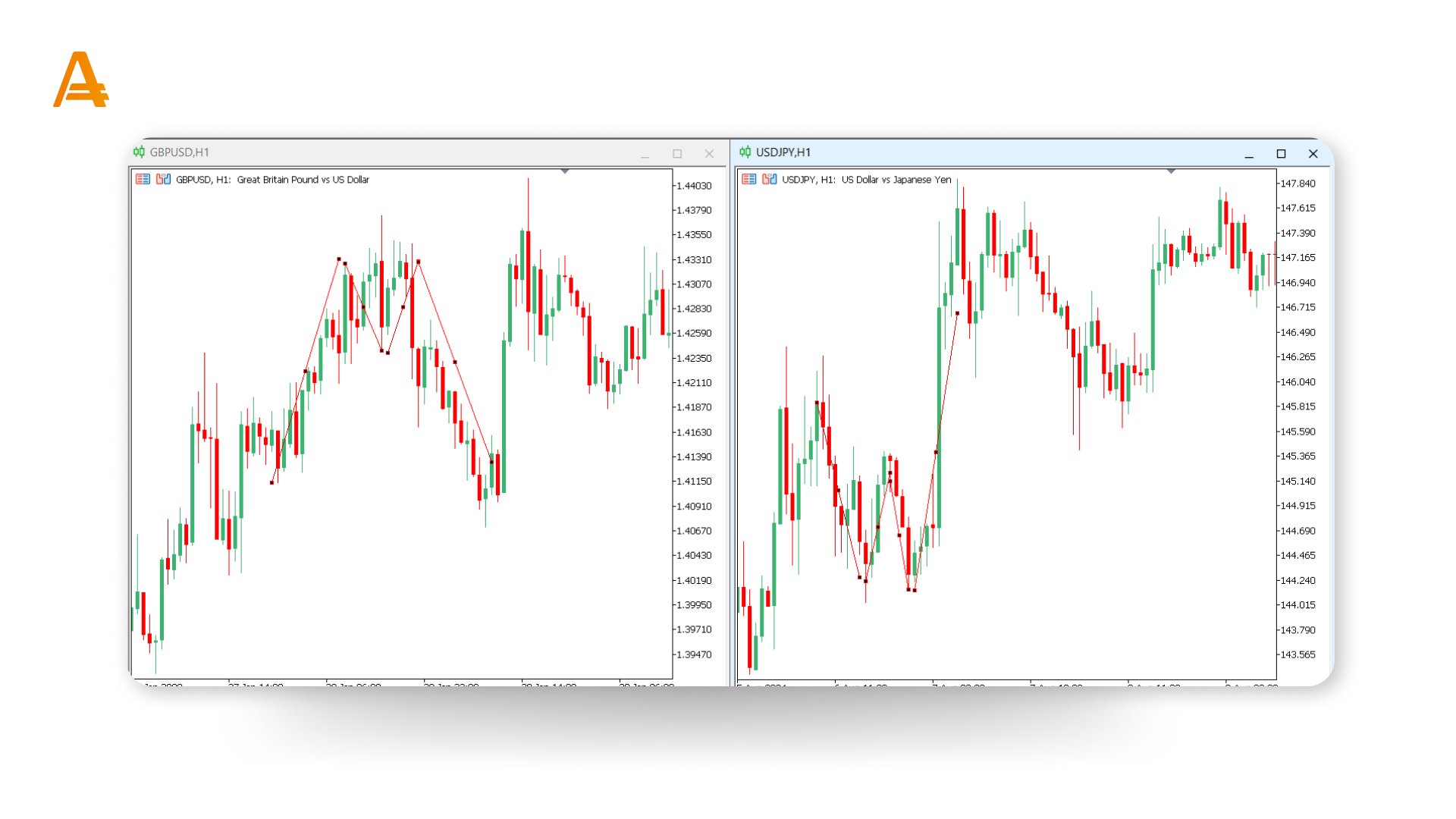
Task: Maximize the GBPUSD,H1 chart window
Action: pyautogui.click(x=677, y=154)
